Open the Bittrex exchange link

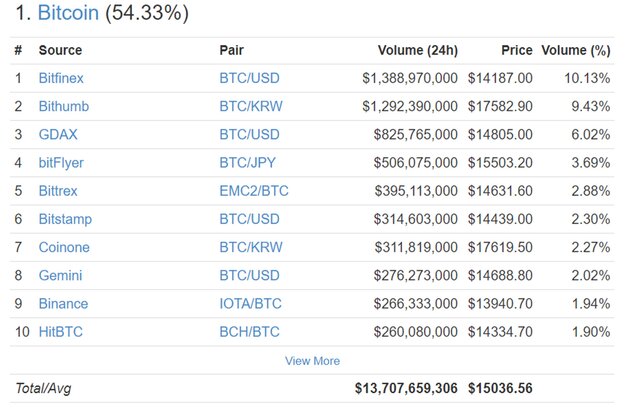58,191
